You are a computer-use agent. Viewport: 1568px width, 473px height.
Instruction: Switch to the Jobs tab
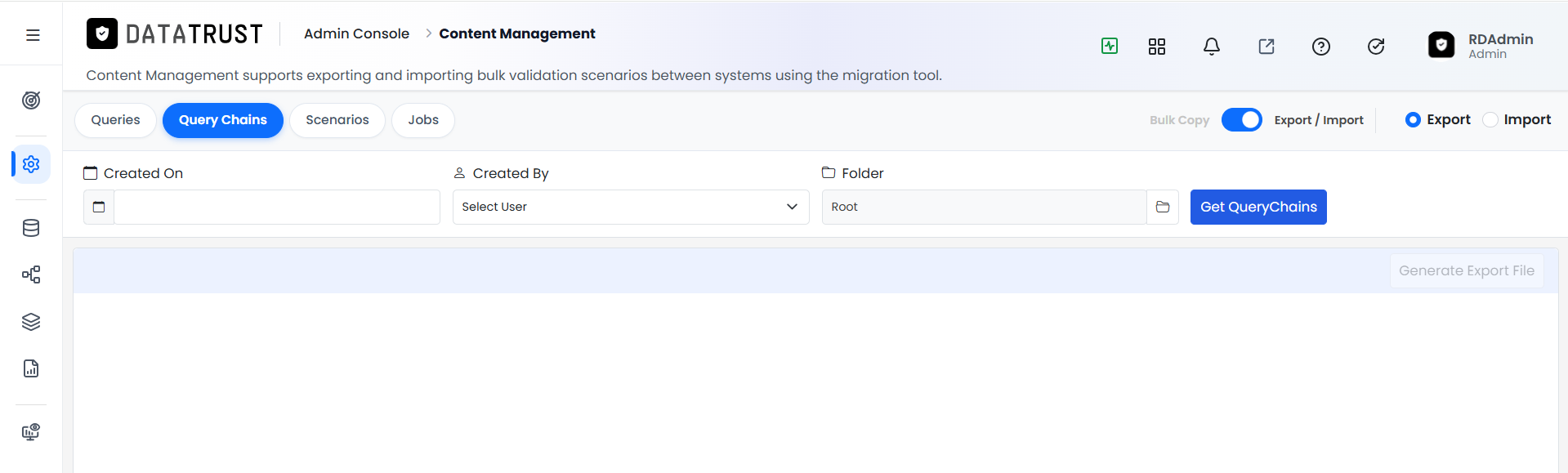tap(423, 120)
